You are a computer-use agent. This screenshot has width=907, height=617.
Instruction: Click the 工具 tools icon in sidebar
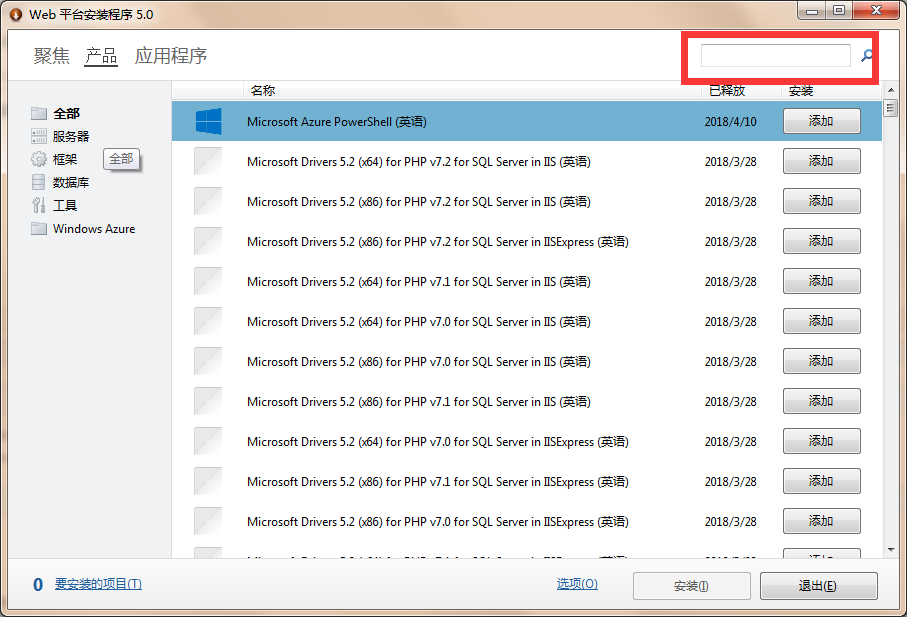click(39, 205)
